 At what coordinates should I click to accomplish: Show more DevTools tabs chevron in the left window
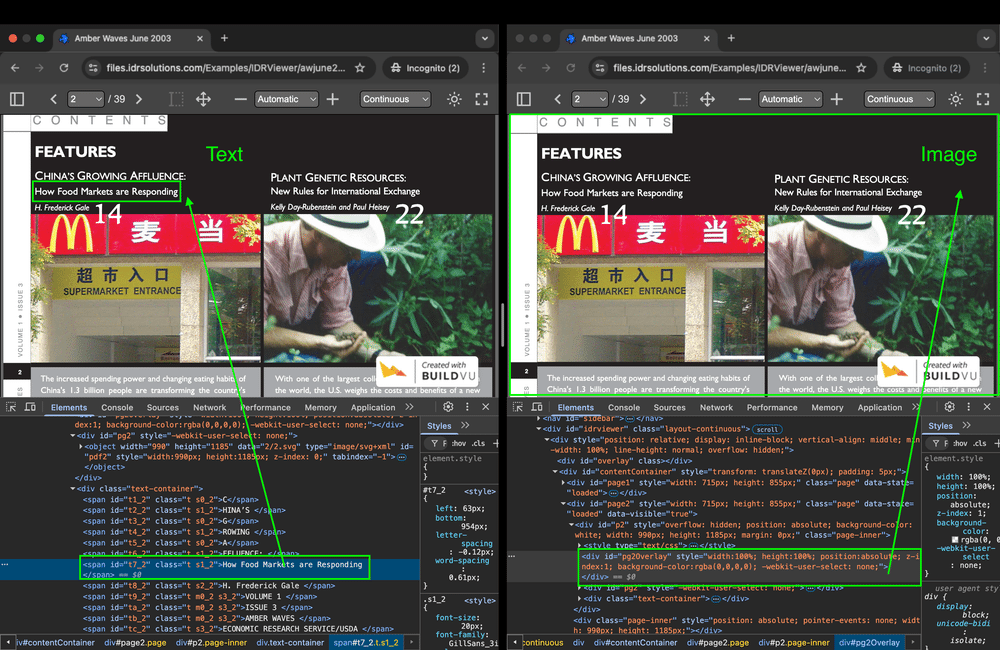[409, 407]
